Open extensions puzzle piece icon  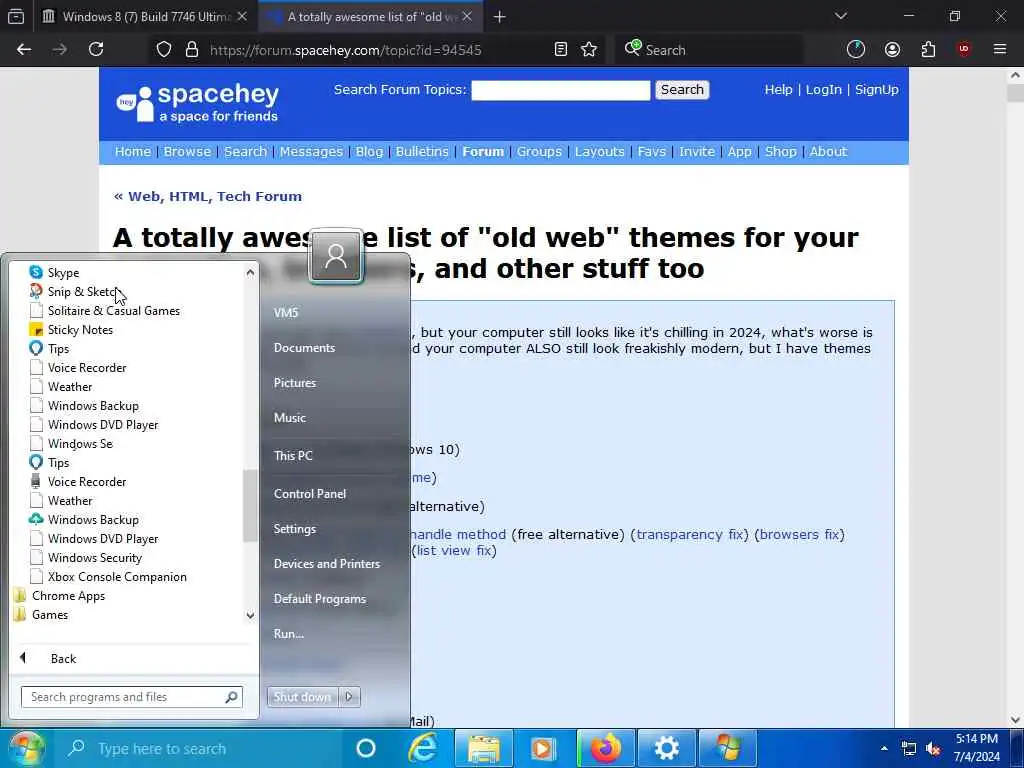click(928, 50)
